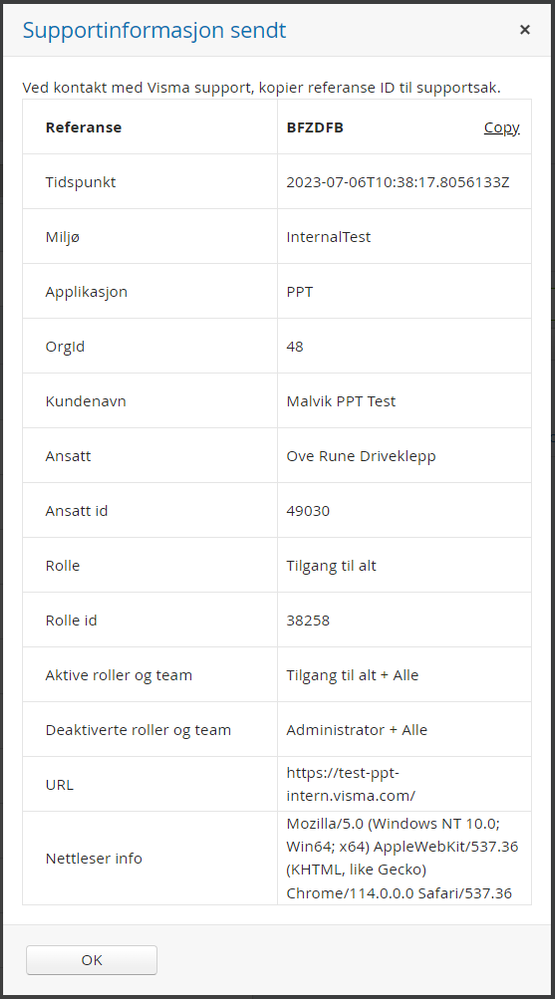The image size is (555, 999).
Task: Select the Aktive roller og team label
Action: [119, 675]
